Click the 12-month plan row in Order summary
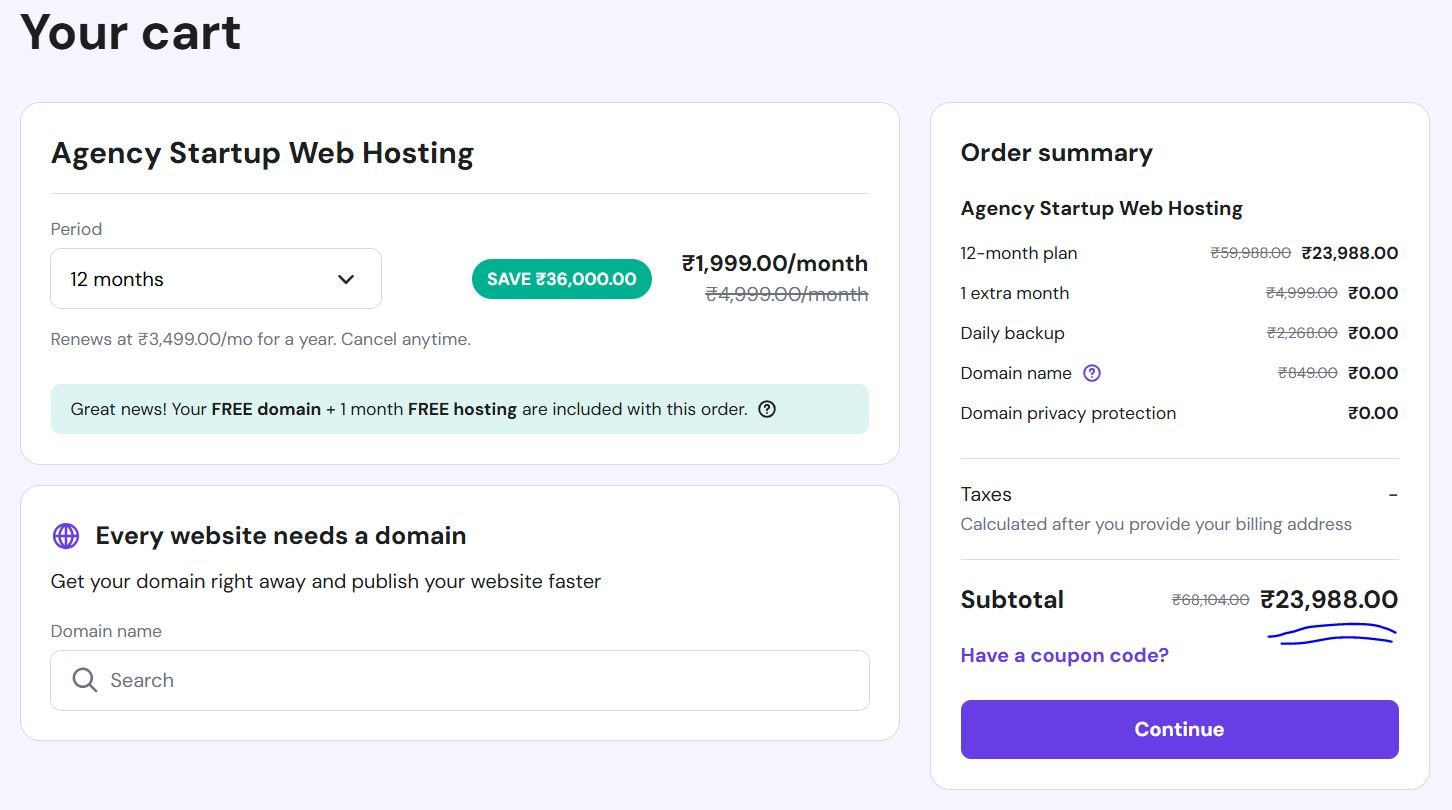Image resolution: width=1452 pixels, height=810 pixels. (1019, 253)
